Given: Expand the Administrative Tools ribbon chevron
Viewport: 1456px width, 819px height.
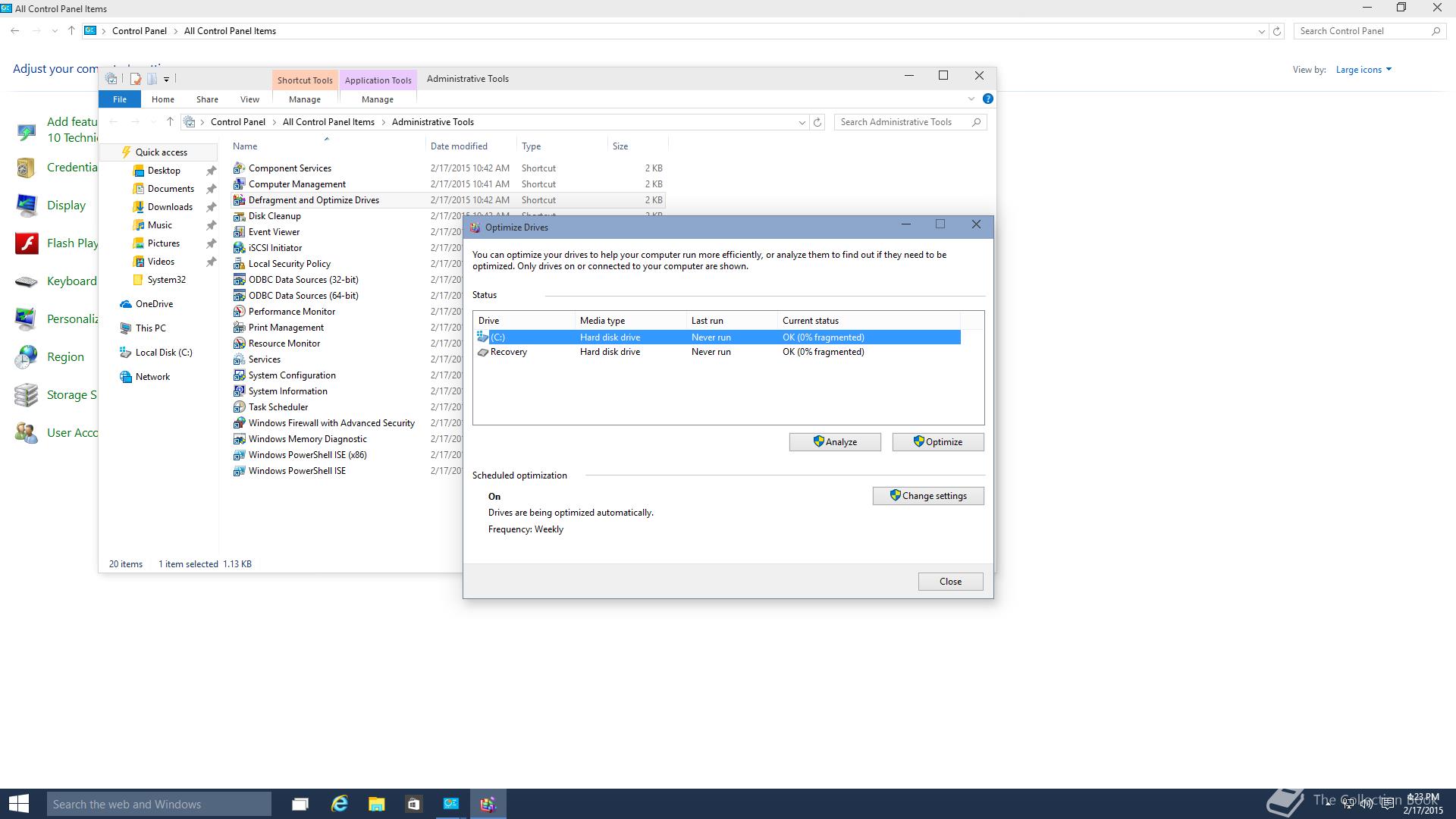Looking at the screenshot, I should (x=971, y=99).
